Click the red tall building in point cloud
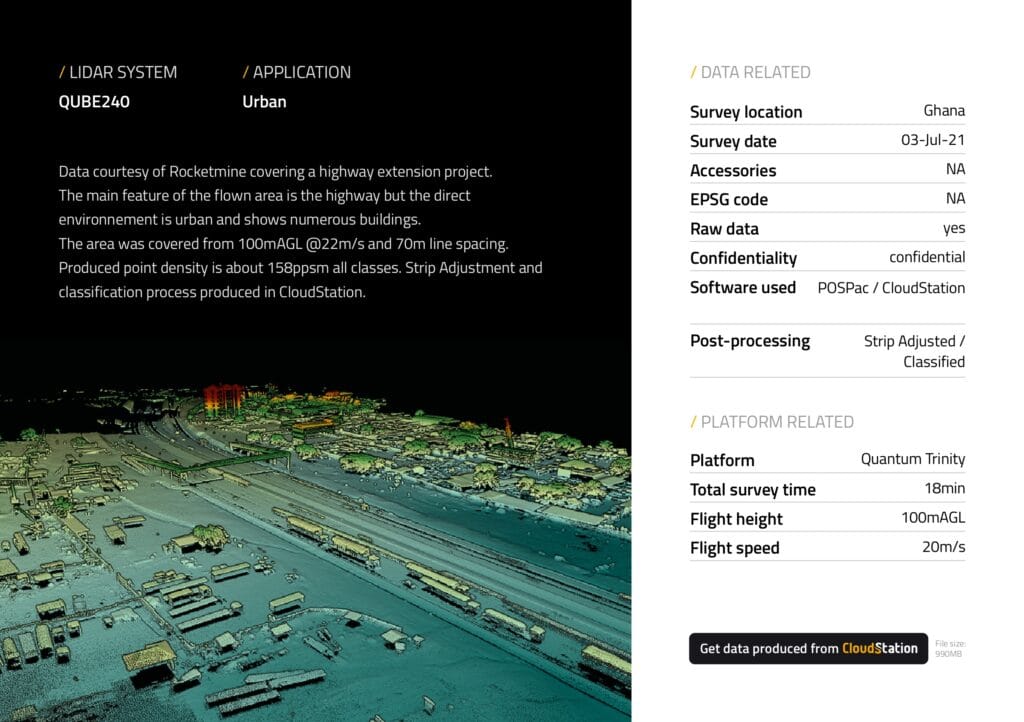The width and height of the screenshot is (1024, 722). tap(222, 398)
